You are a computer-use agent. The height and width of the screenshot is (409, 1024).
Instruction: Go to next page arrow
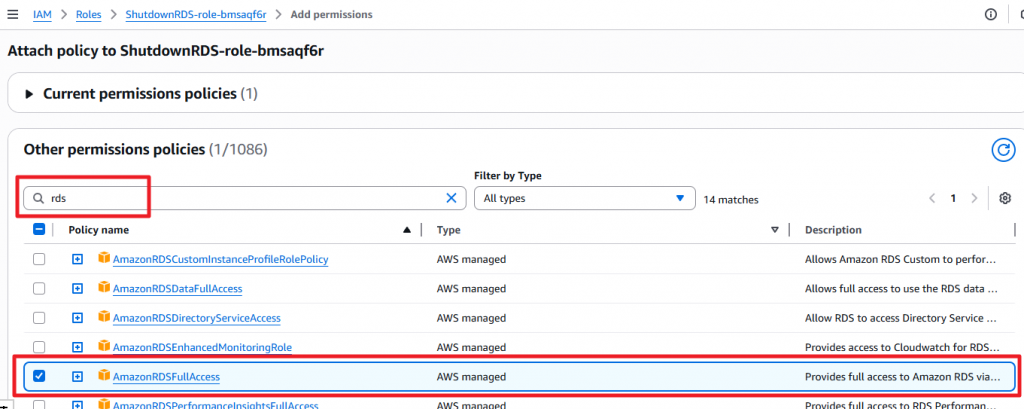tap(974, 199)
